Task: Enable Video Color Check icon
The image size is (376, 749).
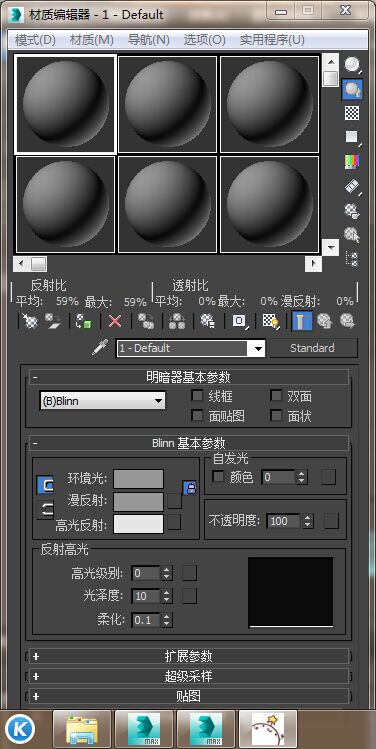Action: [x=352, y=162]
